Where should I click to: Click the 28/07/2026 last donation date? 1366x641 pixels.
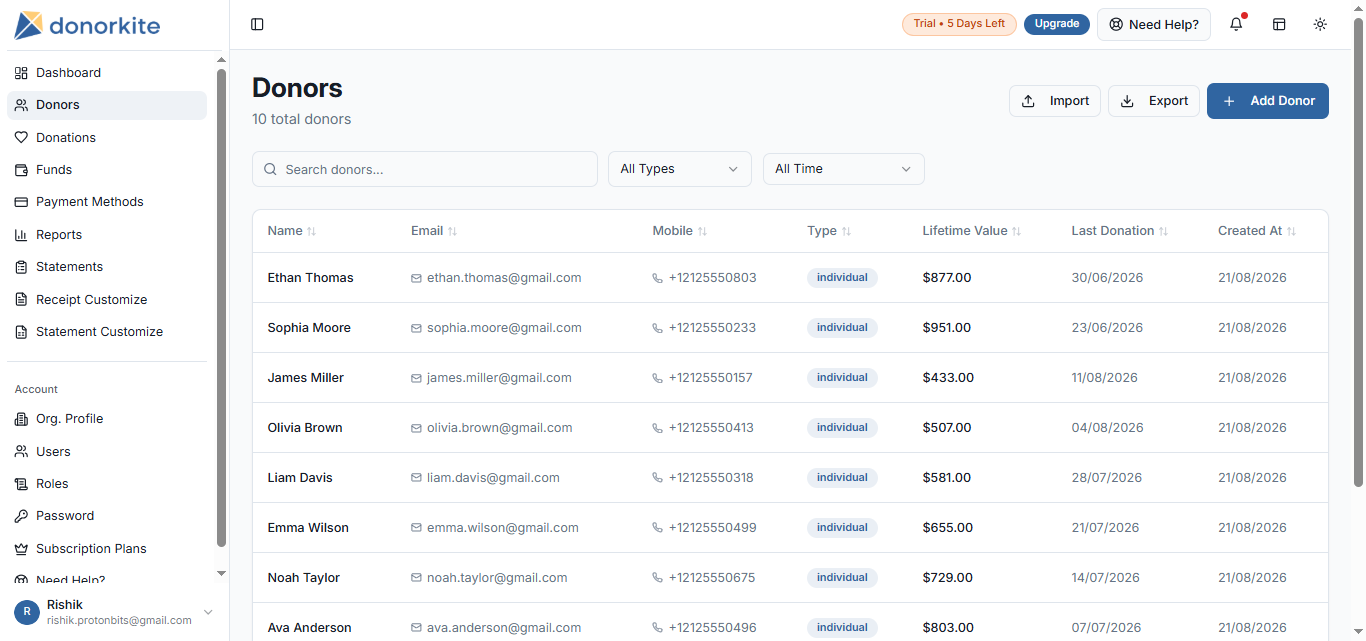(x=1107, y=478)
